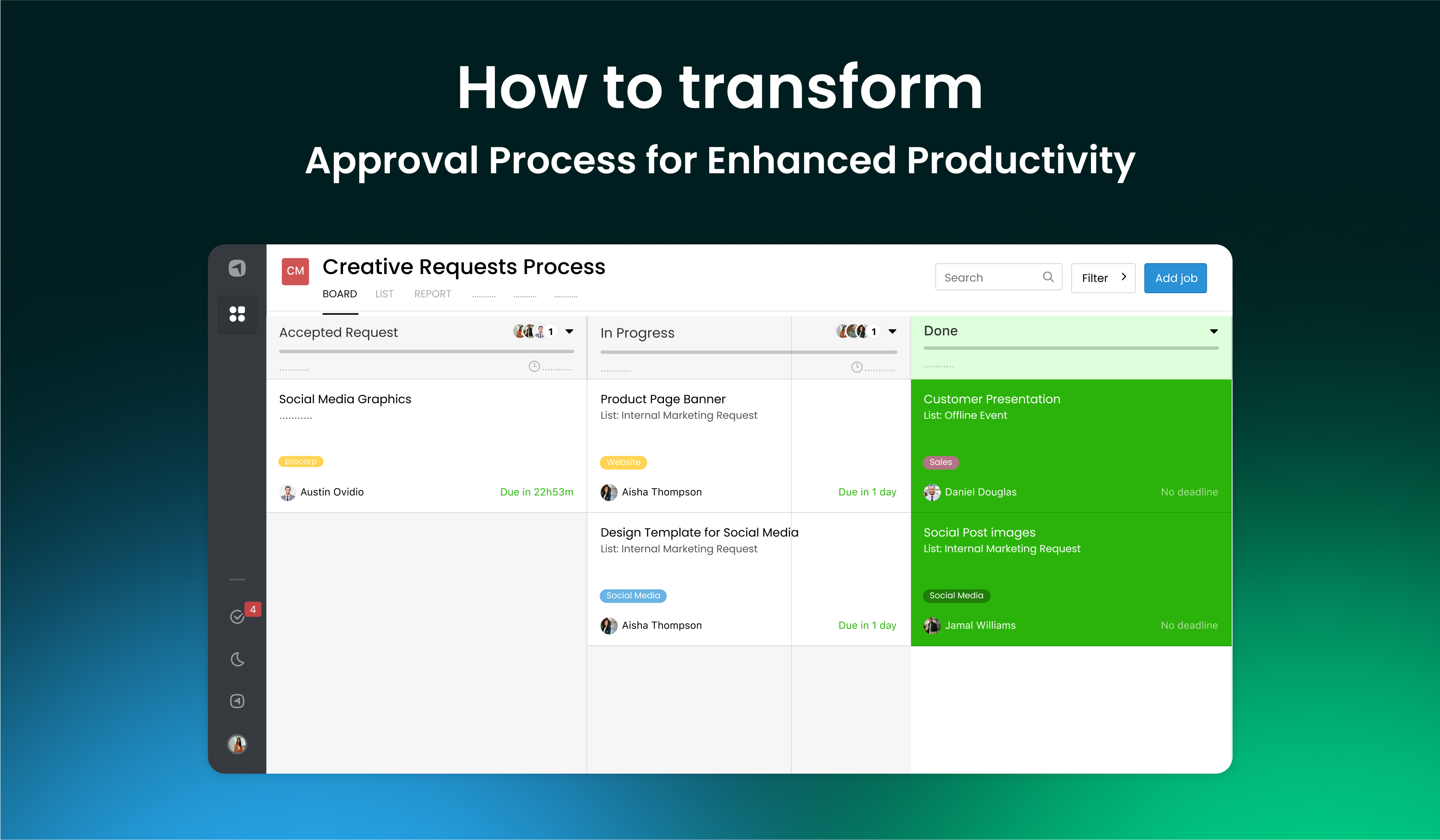Click Aisha Thompson avatar on Design Template card
Viewport: 1440px width, 840px height.
(609, 626)
